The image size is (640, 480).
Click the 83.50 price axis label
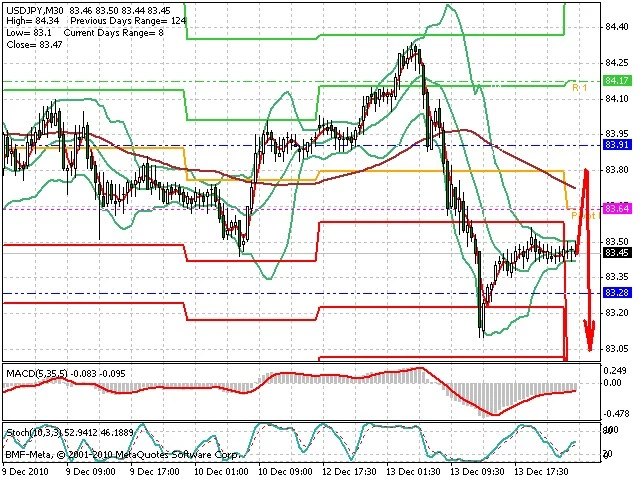coord(616,241)
